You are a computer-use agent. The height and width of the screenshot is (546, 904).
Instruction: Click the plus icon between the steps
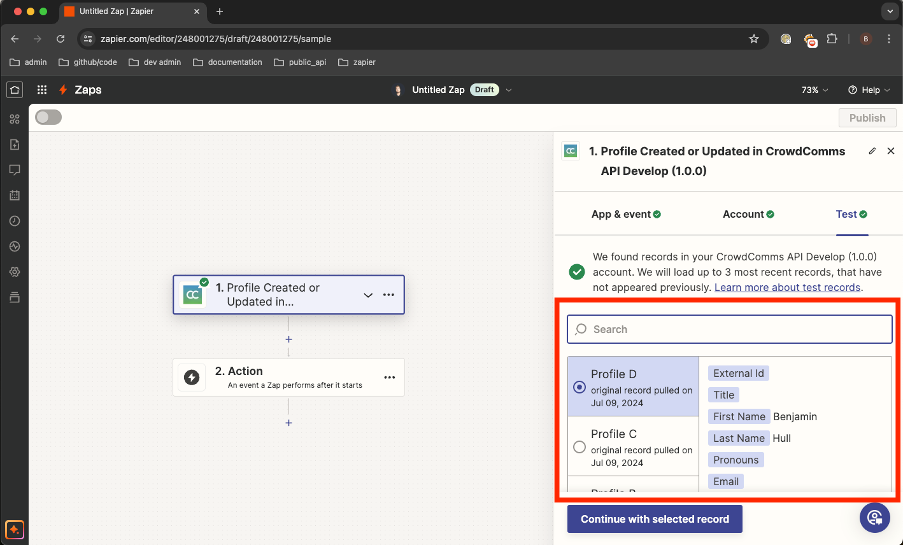pos(289,339)
